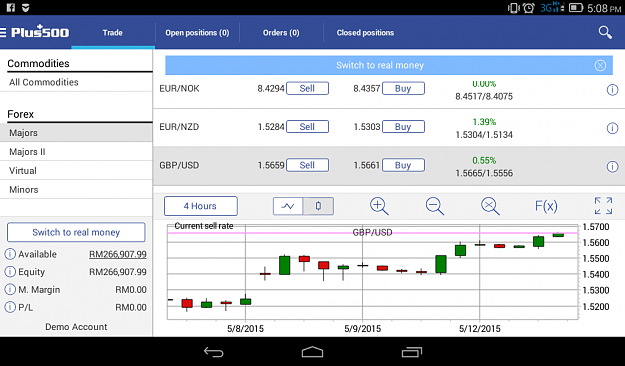Open the F(x) indicators menu

click(546, 206)
